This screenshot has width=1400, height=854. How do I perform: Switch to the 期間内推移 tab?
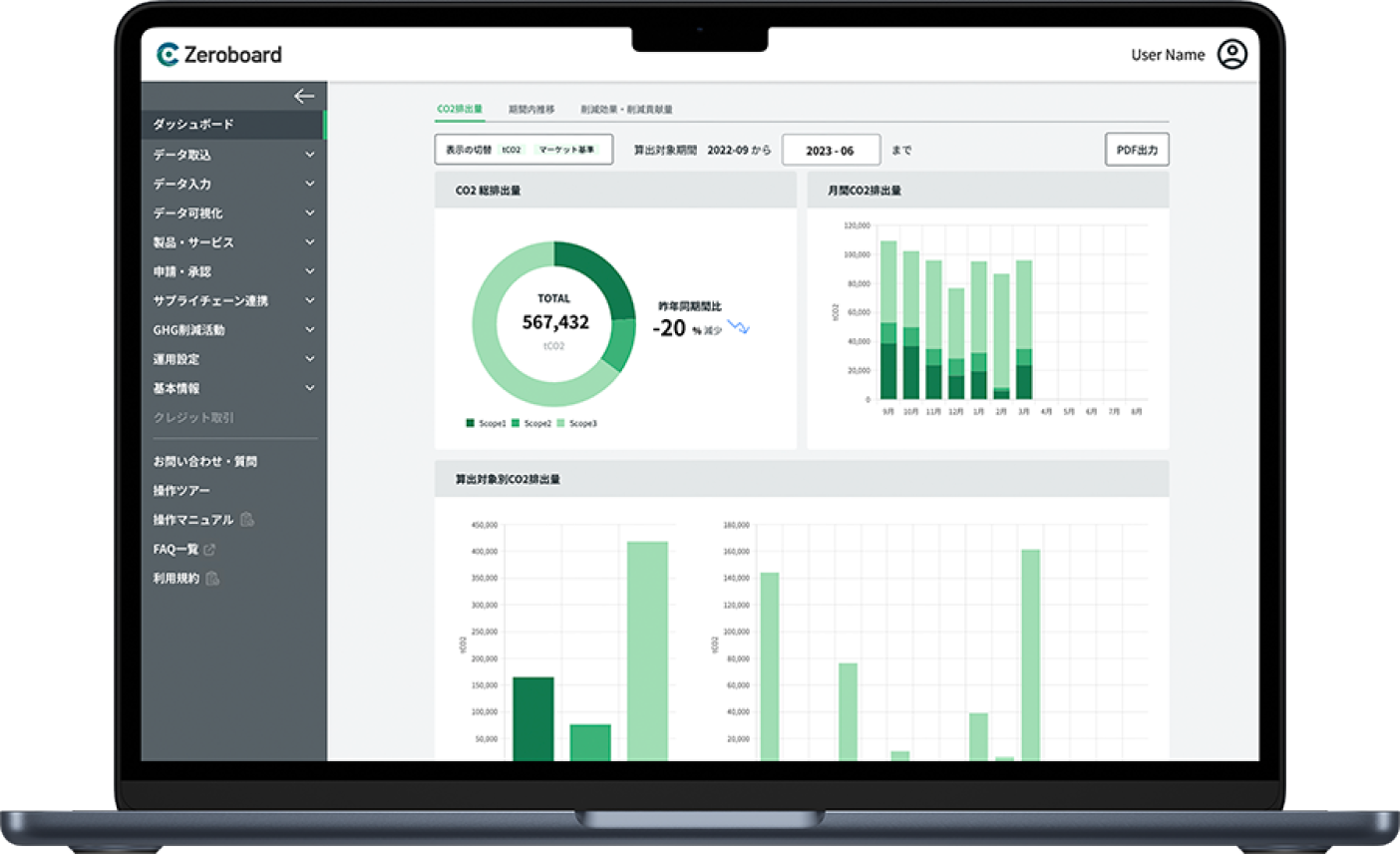(x=531, y=109)
